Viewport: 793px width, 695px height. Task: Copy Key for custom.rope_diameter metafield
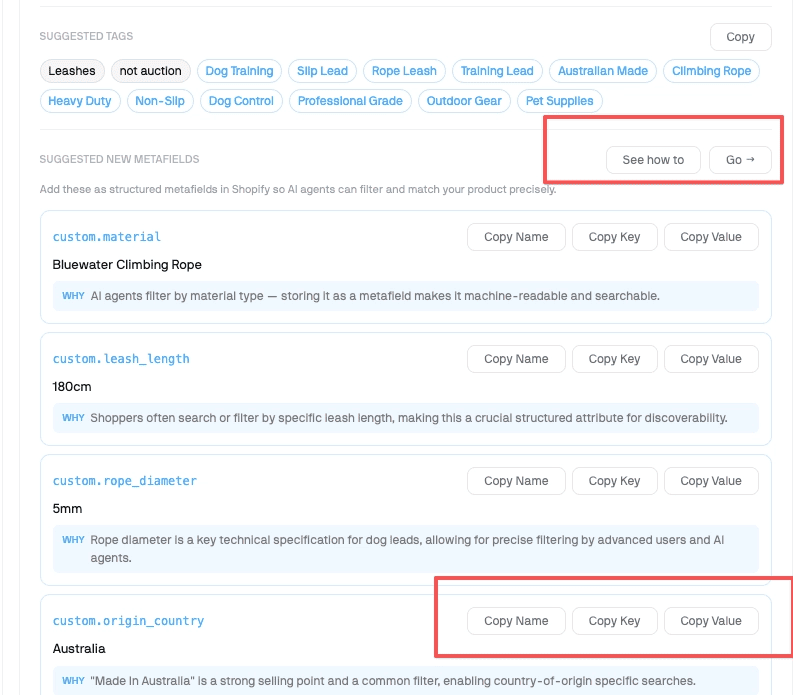pos(614,481)
